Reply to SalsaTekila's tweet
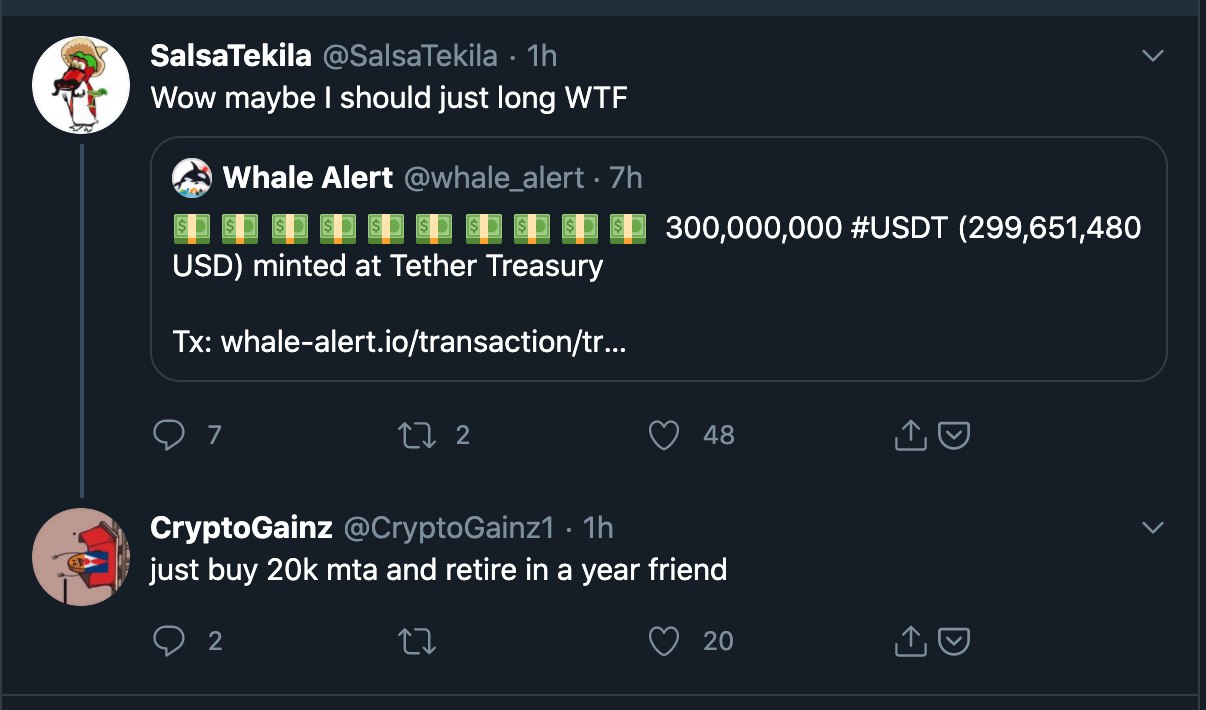This screenshot has height=710, width=1206. point(170,435)
